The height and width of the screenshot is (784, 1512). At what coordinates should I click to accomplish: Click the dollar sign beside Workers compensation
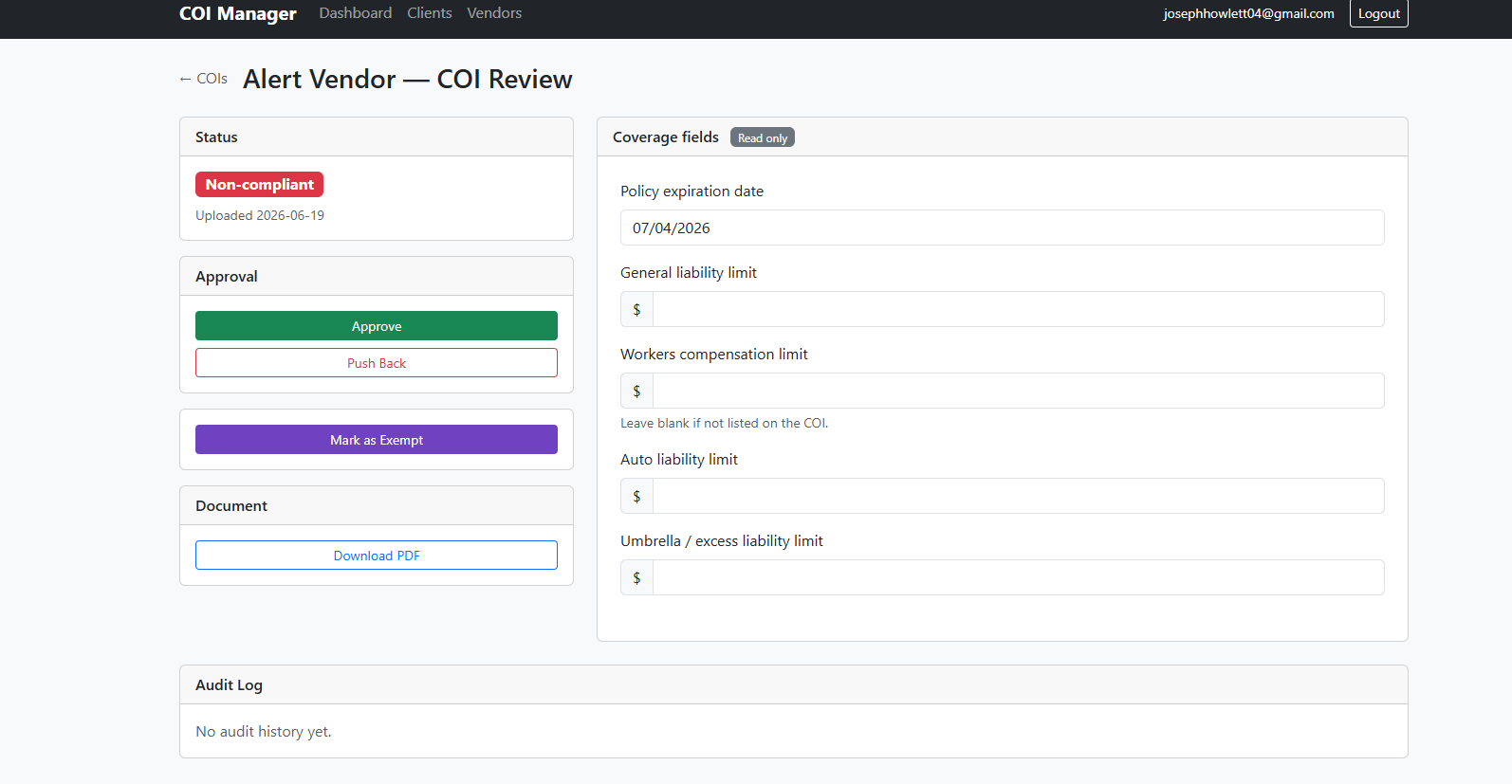(x=636, y=391)
